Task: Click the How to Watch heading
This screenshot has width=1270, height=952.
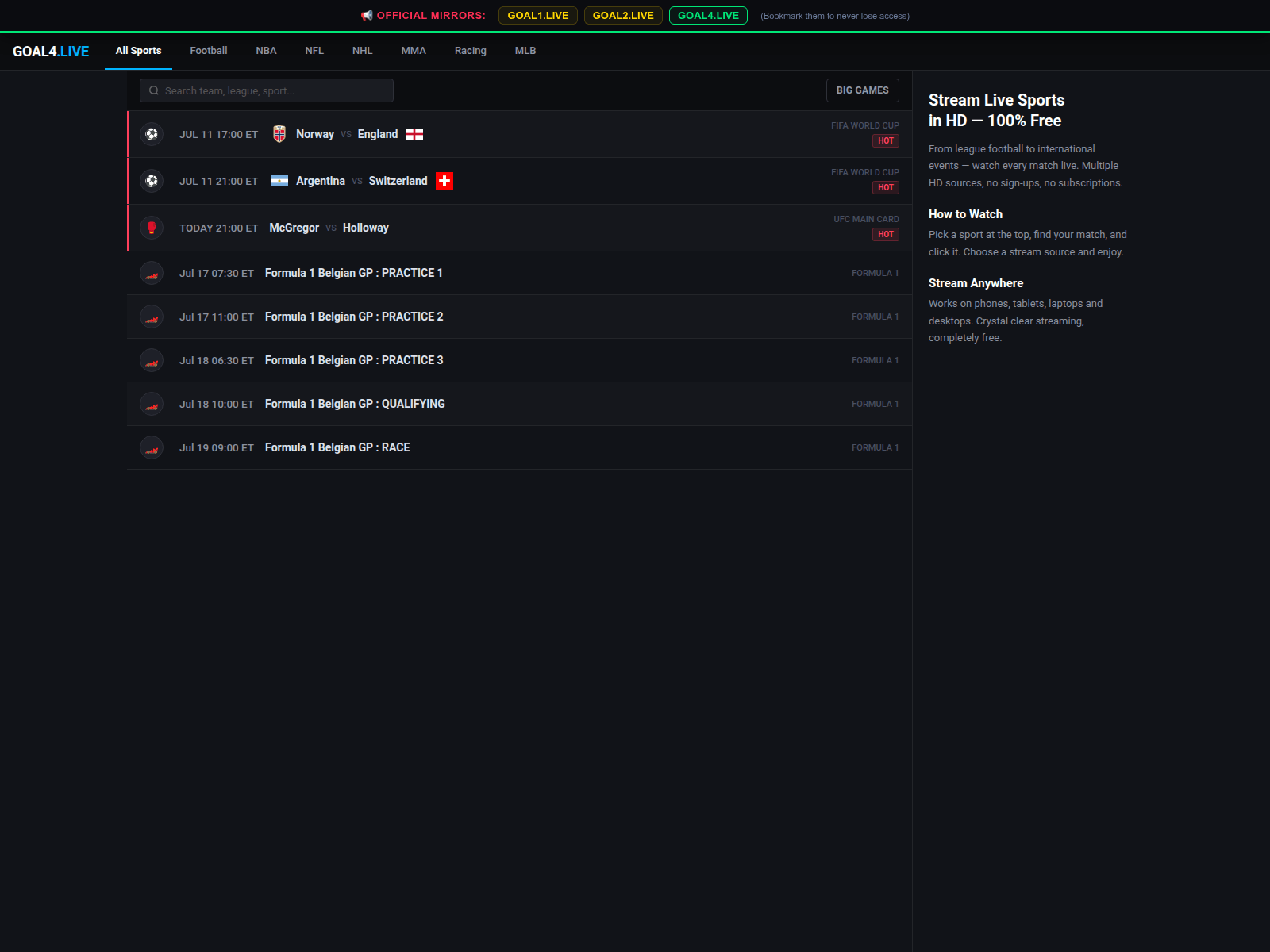Action: pos(965,214)
